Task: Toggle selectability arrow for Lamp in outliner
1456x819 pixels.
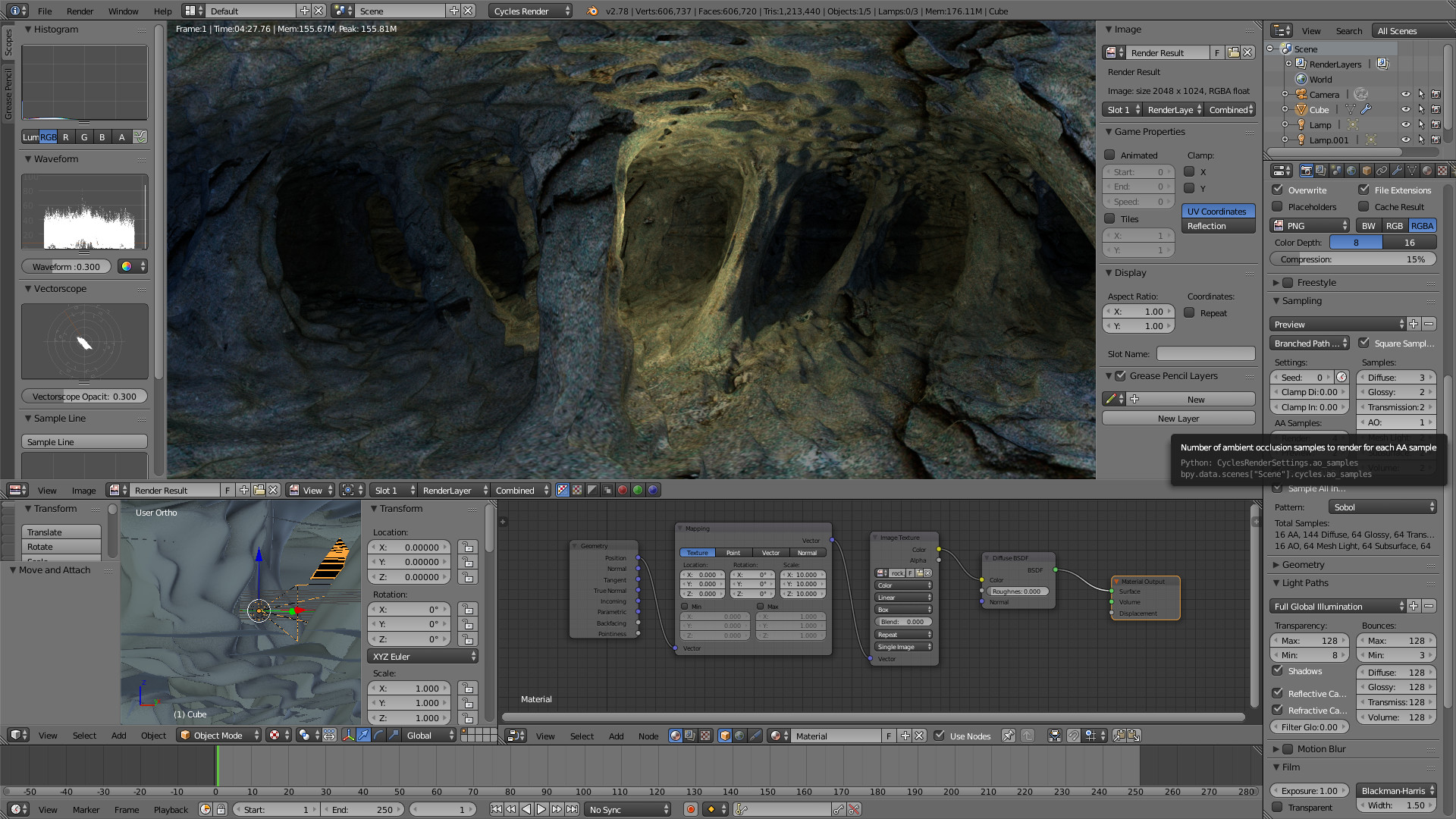Action: point(1421,124)
